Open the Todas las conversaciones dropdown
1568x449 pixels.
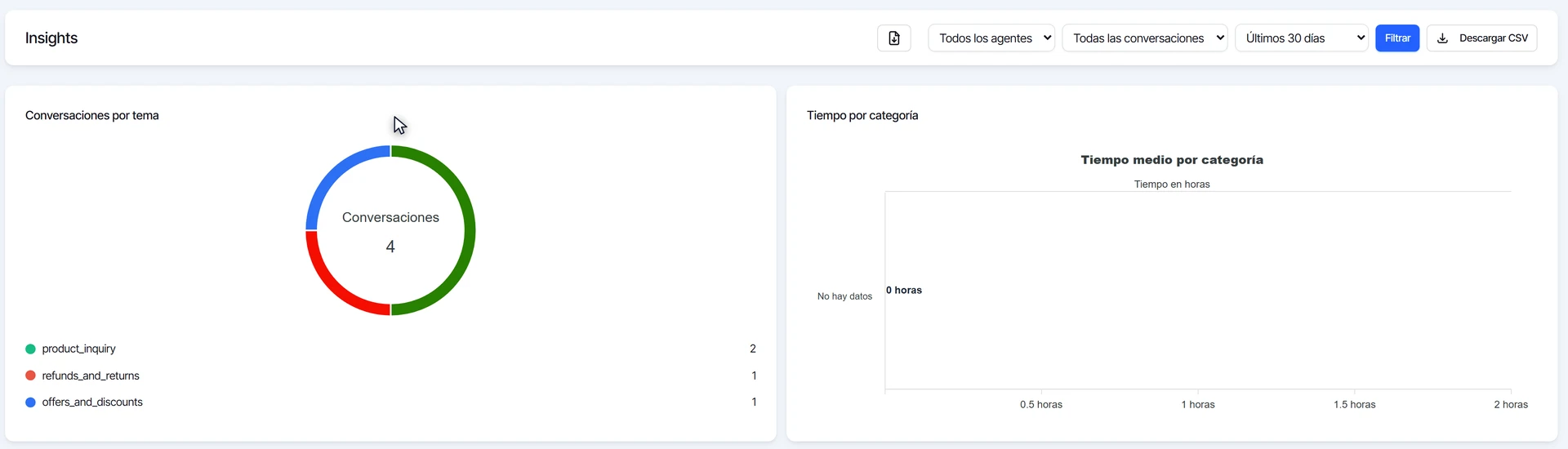[1145, 38]
